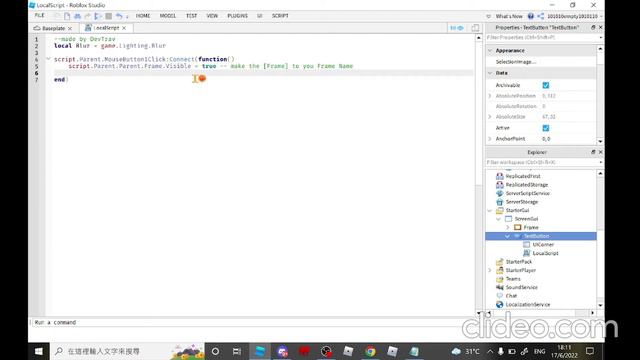Image resolution: width=640 pixels, height=360 pixels.
Task: Click the Run a command input bar
Action: coord(253,322)
